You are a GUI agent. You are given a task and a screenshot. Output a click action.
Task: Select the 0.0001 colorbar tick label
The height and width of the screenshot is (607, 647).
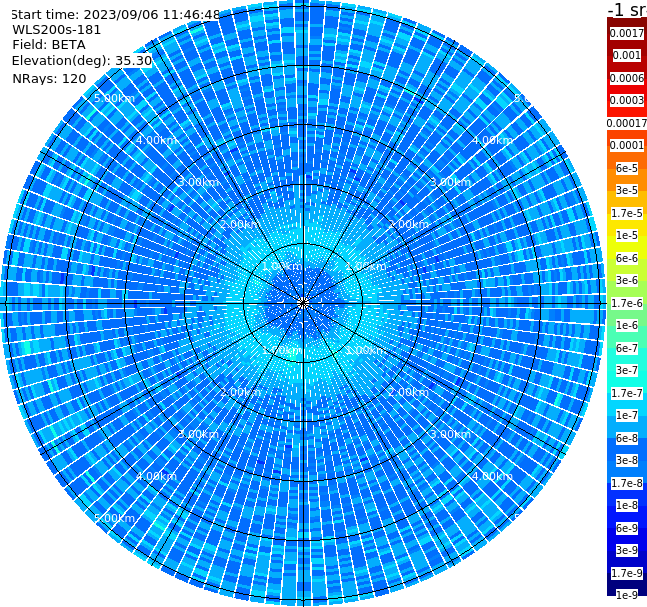pos(627,145)
